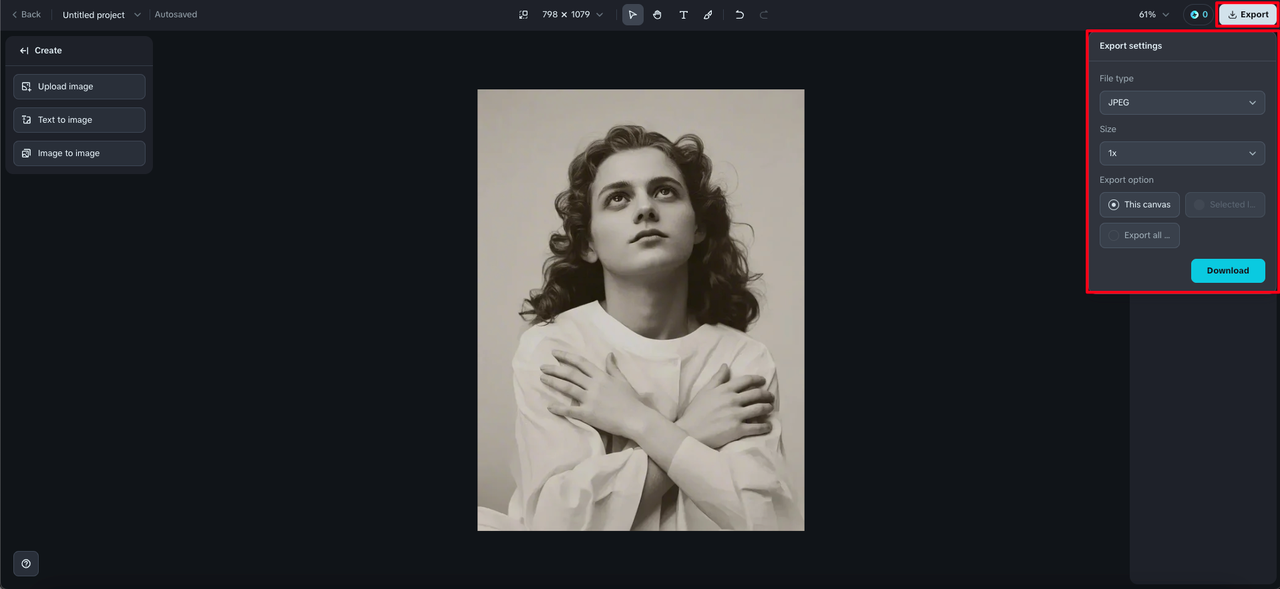
Task: Open the JPEG file type dropdown
Action: pos(1182,103)
